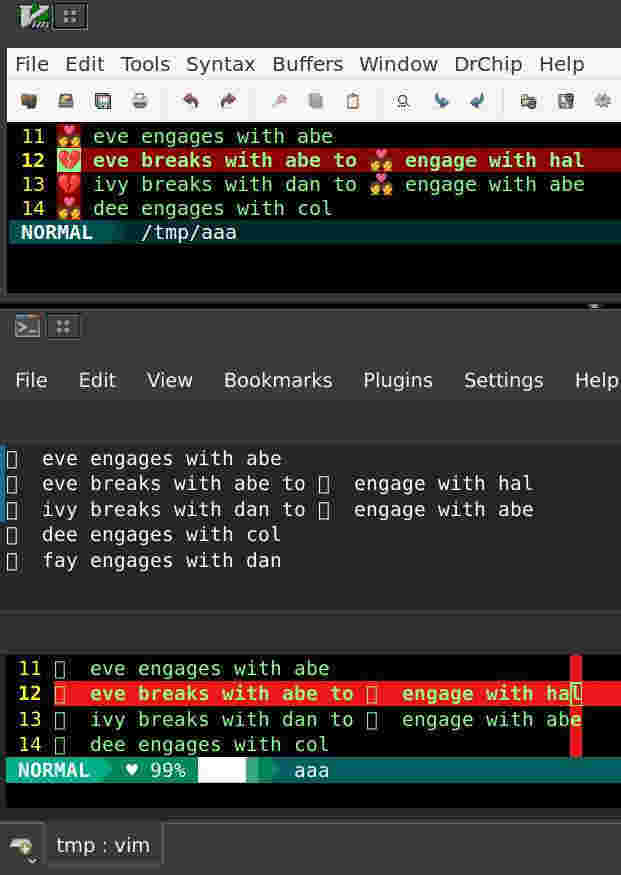Viewport: 621px width, 875px height.
Task: Open the Bookmarks menu in the terminal
Action: click(278, 381)
